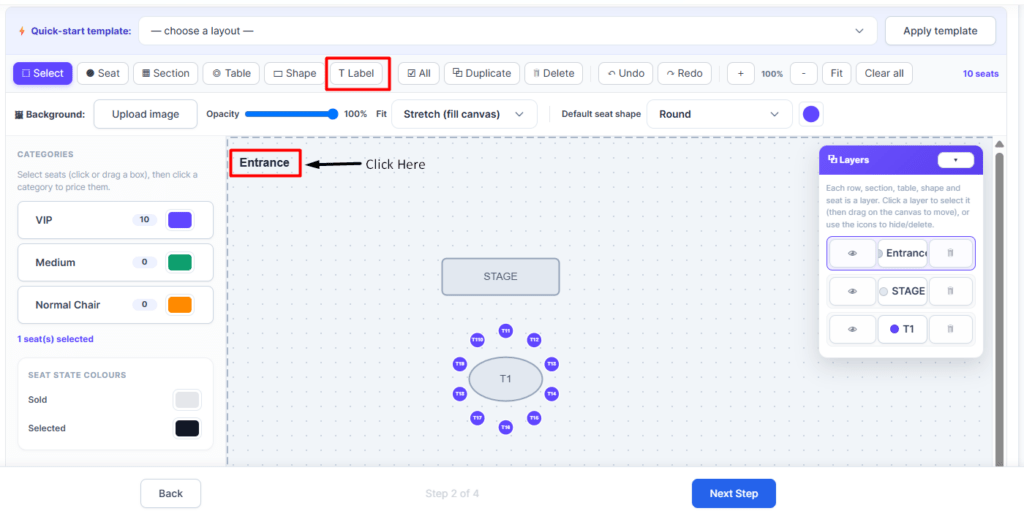Toggle visibility of the T1 layer
1024x519 pixels.
tap(852, 330)
